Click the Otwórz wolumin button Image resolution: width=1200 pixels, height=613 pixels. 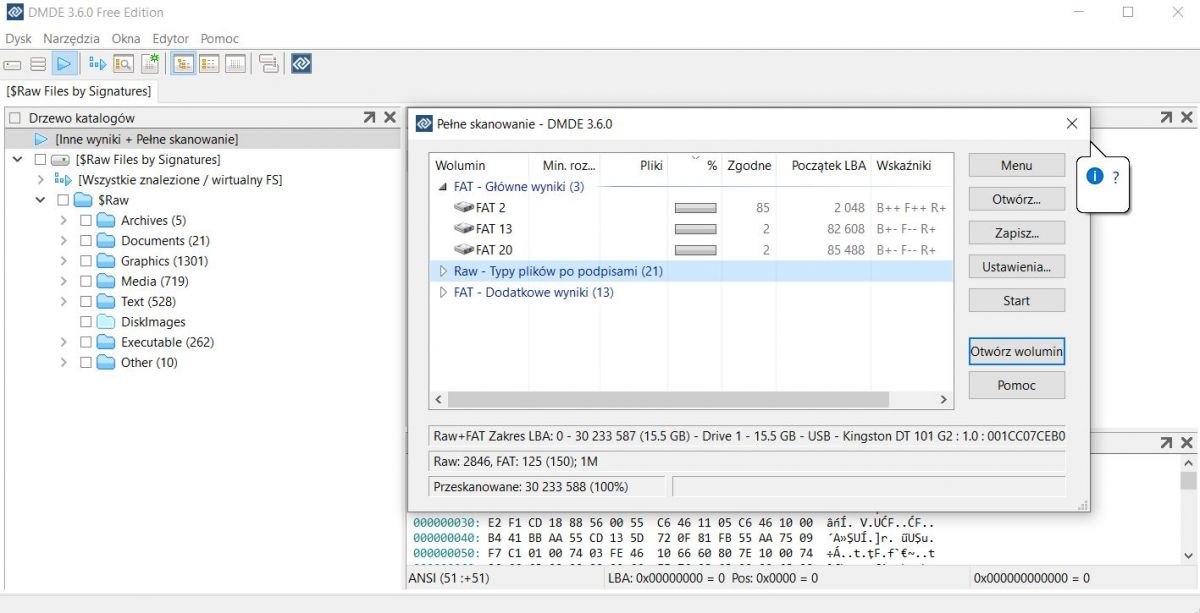point(1016,352)
